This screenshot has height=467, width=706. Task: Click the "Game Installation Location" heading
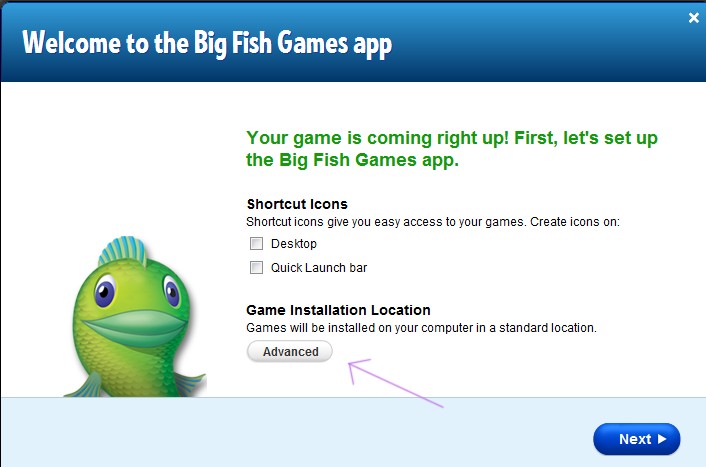pos(338,310)
